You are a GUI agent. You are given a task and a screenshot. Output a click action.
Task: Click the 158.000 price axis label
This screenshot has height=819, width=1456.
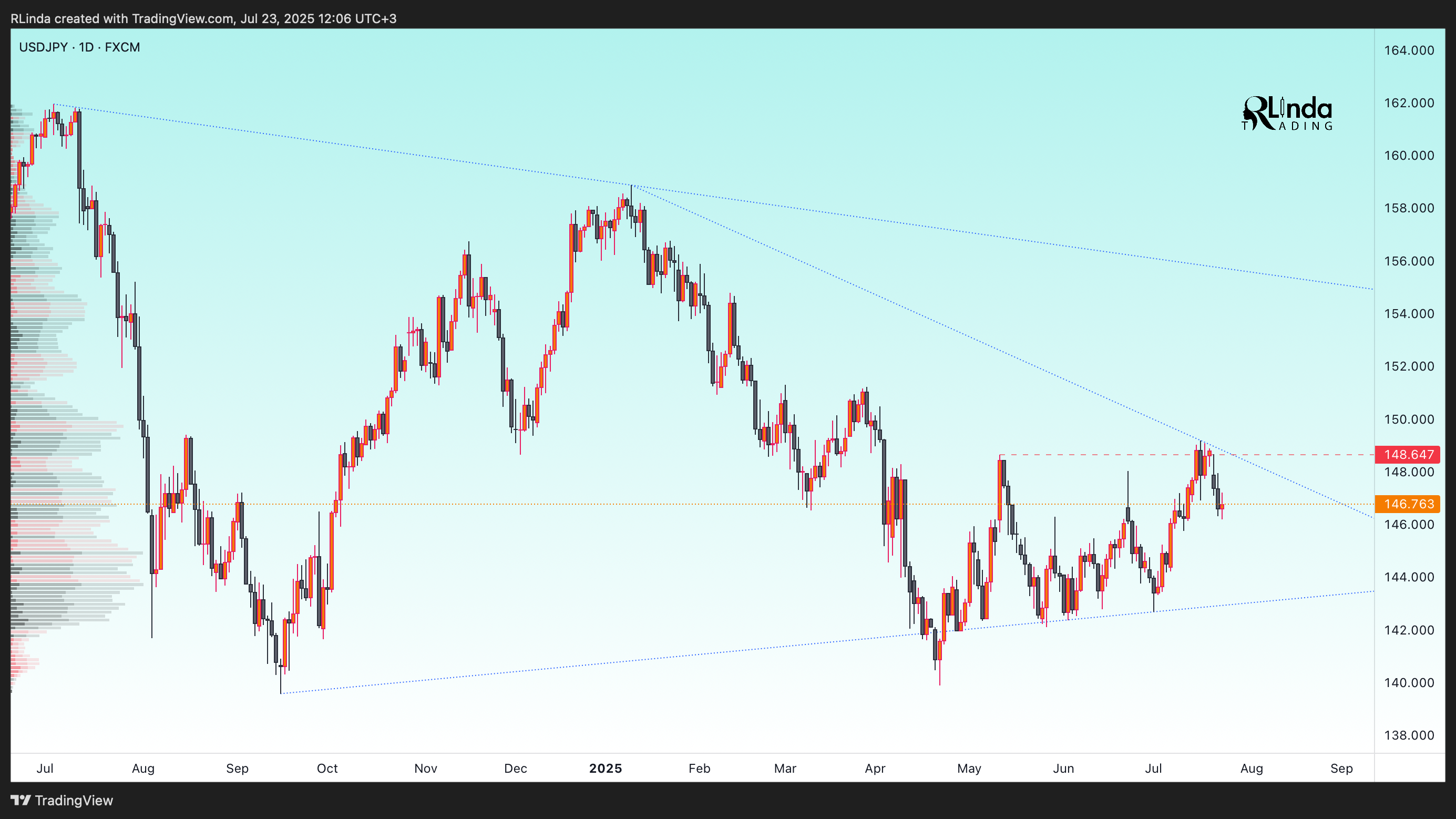click(1409, 208)
